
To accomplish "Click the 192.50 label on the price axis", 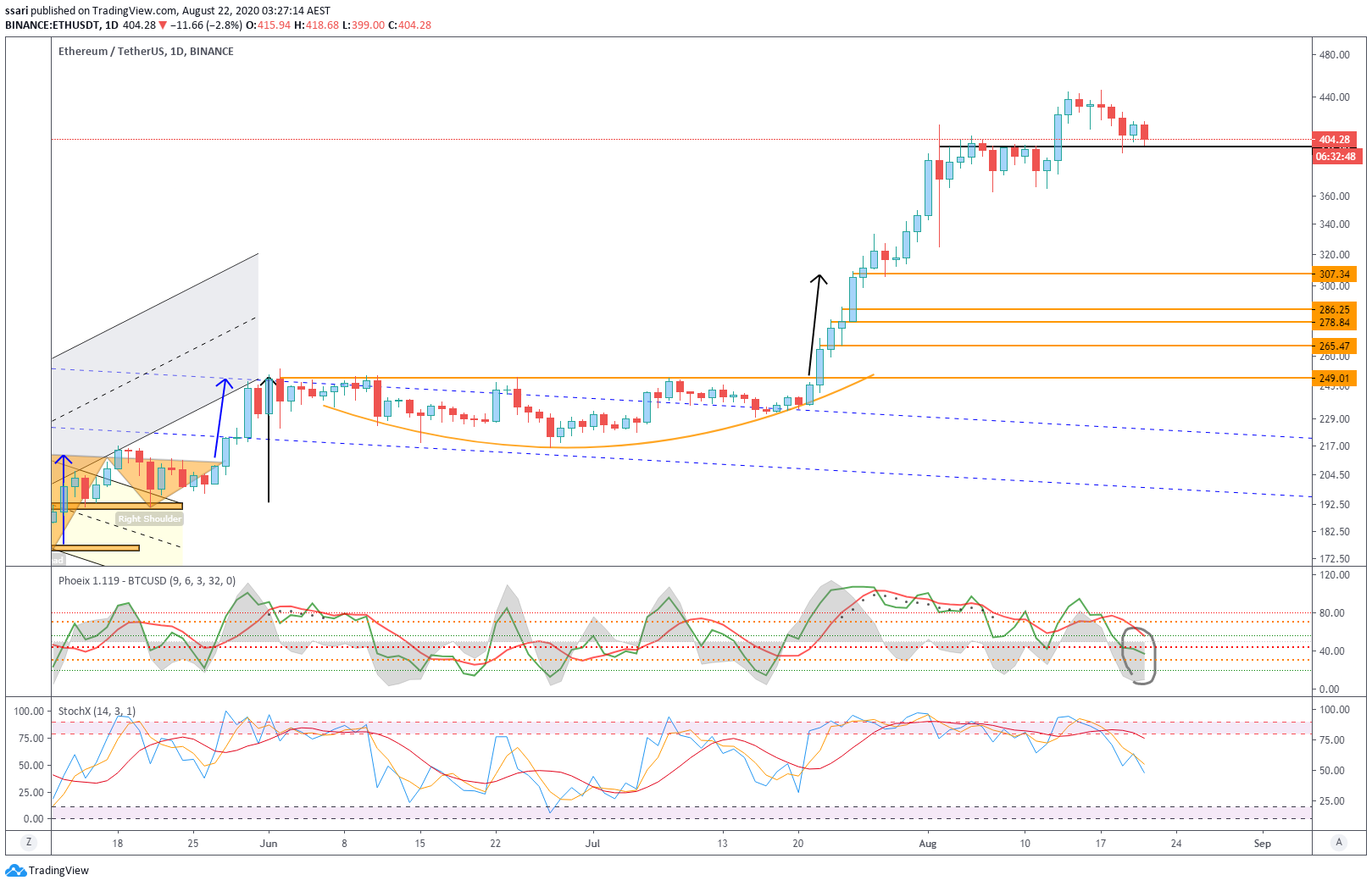I will 1335,505.
